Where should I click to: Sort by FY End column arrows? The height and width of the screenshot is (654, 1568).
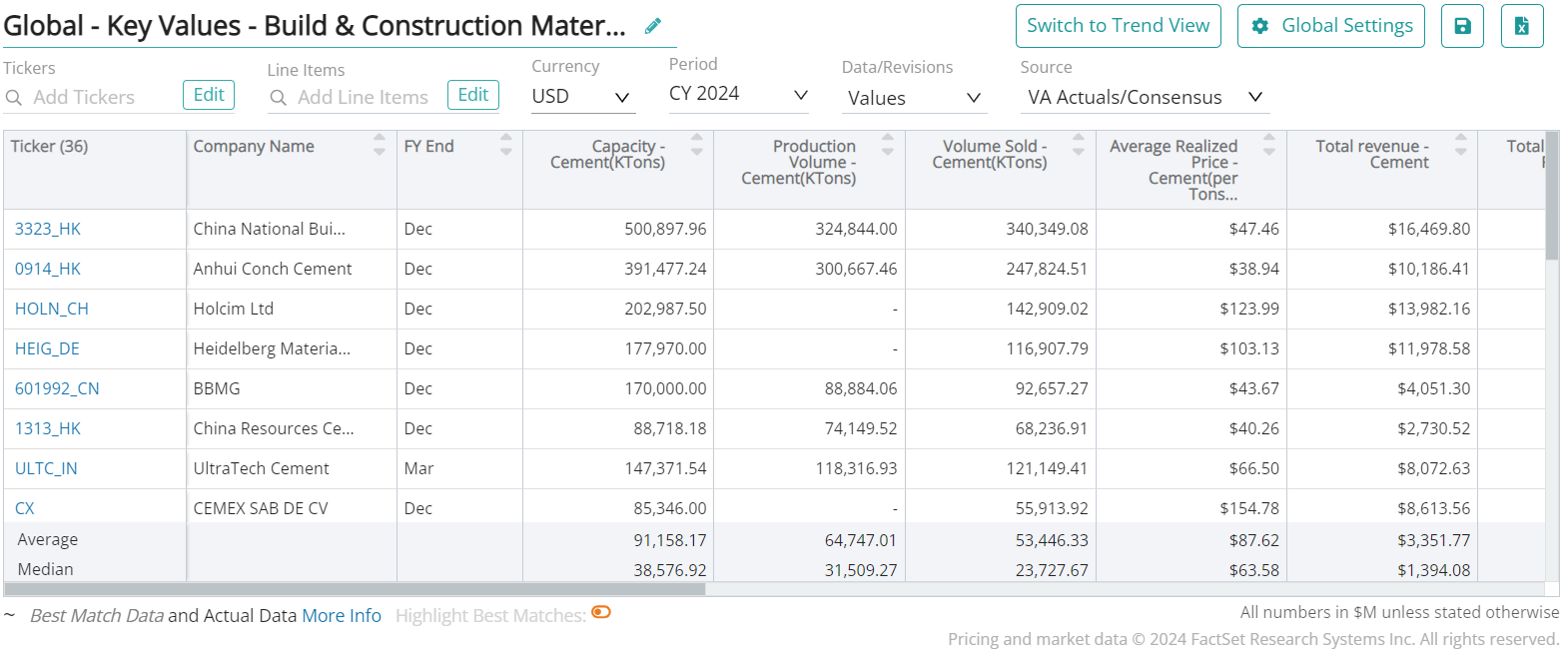[x=506, y=145]
